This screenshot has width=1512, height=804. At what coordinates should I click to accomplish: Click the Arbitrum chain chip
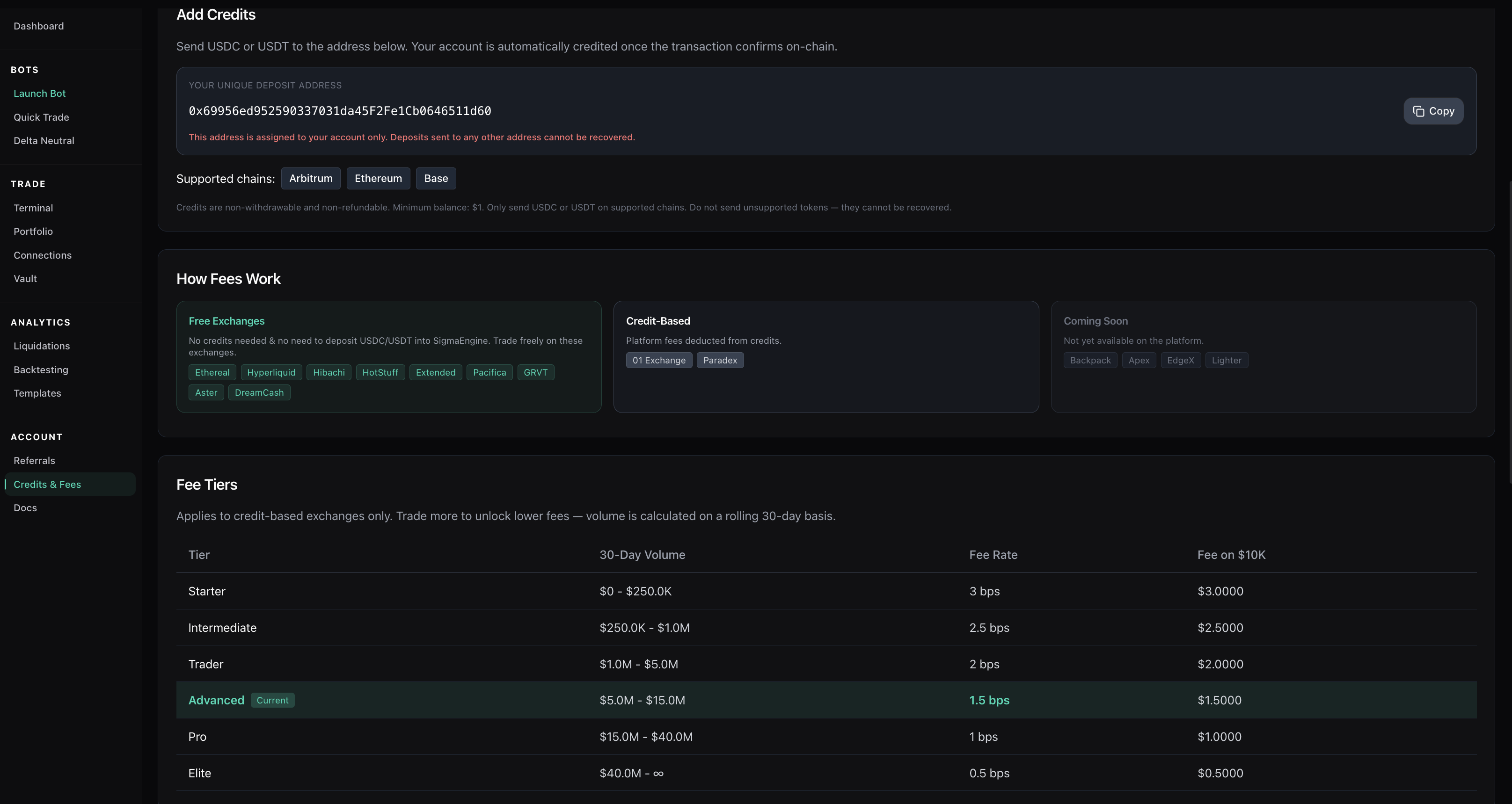click(311, 178)
